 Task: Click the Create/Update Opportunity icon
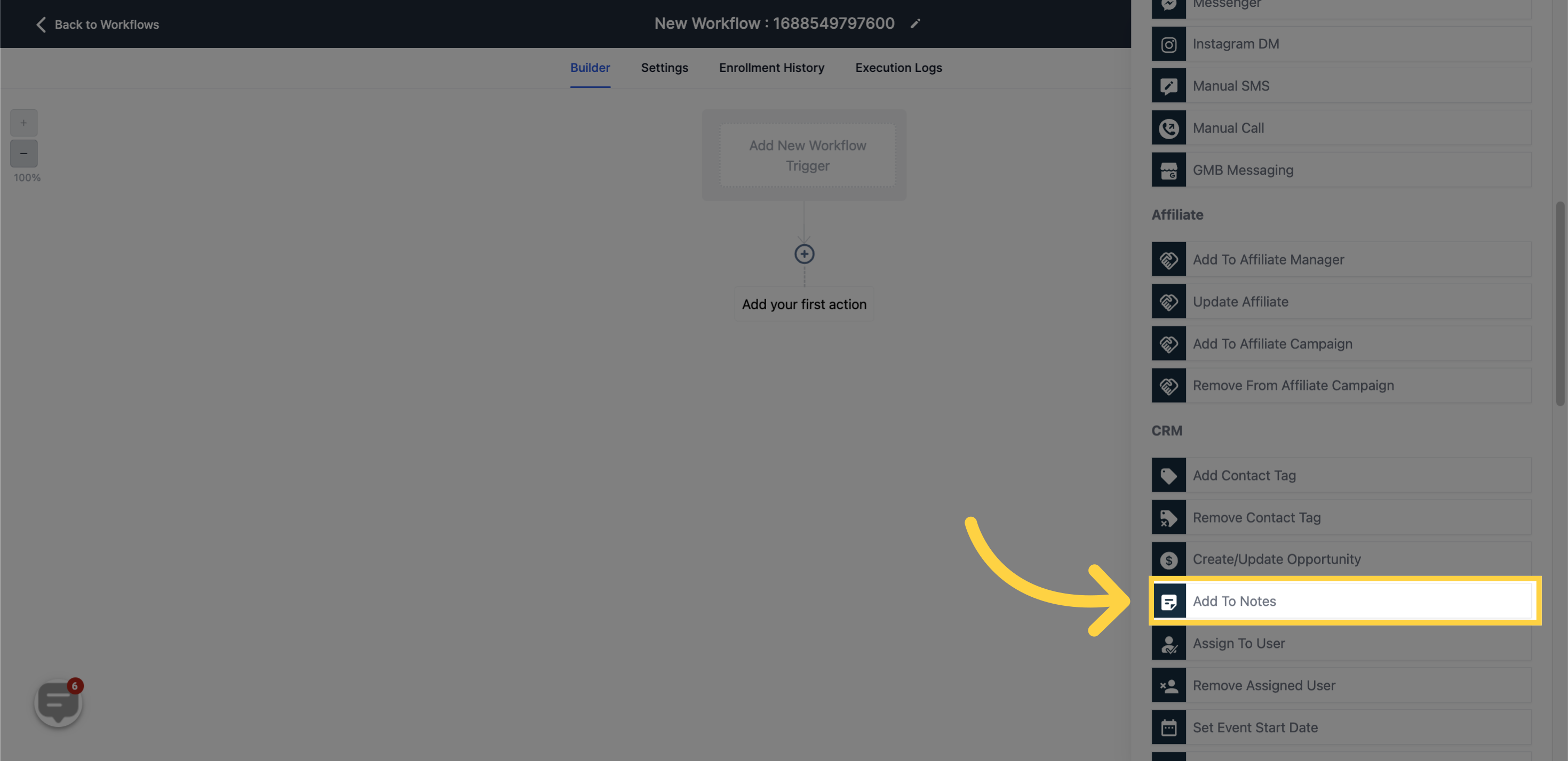(x=1168, y=559)
